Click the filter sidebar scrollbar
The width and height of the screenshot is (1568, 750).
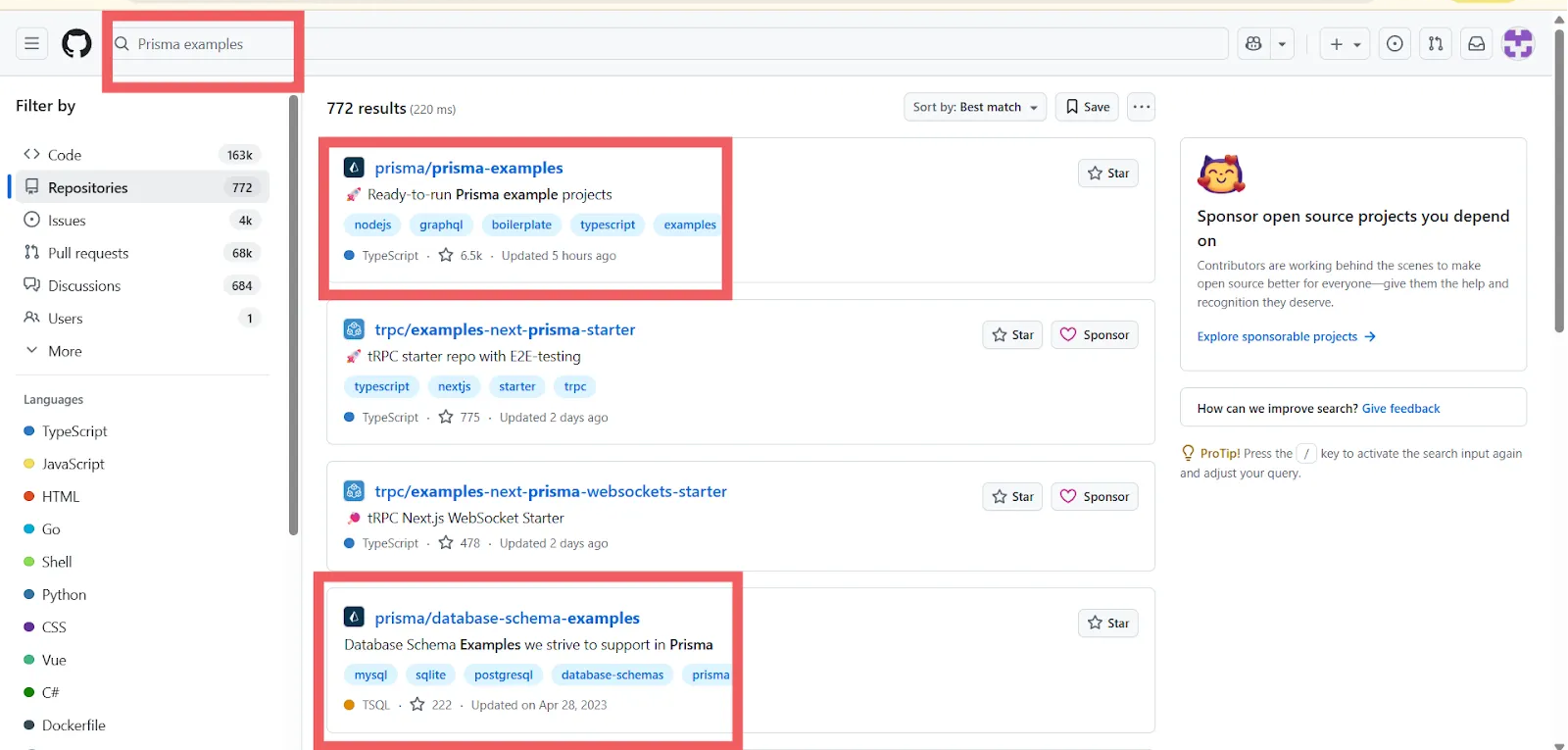pyautogui.click(x=293, y=317)
